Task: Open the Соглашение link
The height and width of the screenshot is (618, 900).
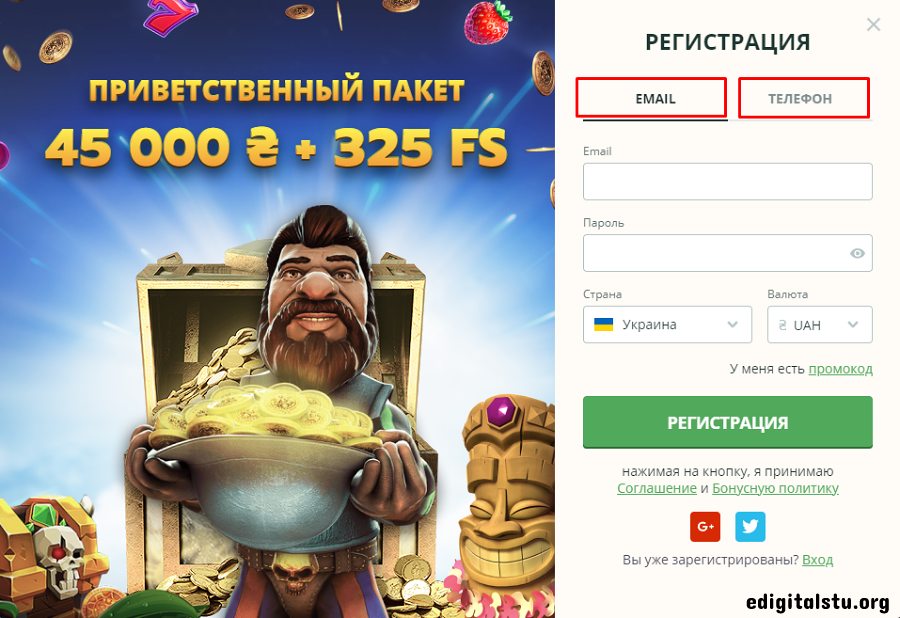Action: 657,488
